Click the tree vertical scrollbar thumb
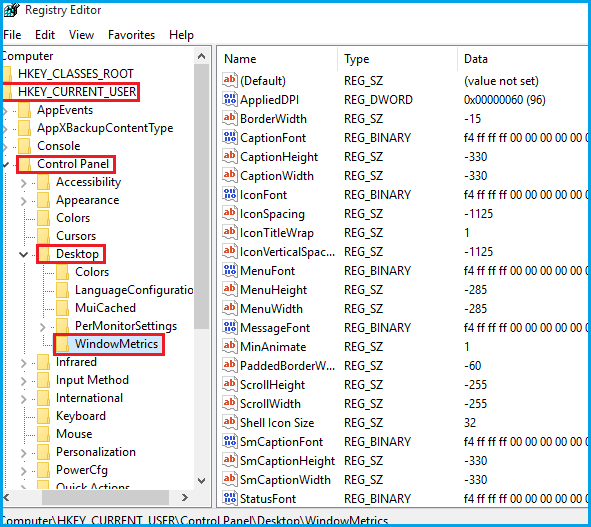Viewport: 591px width, 527px height. [202, 196]
